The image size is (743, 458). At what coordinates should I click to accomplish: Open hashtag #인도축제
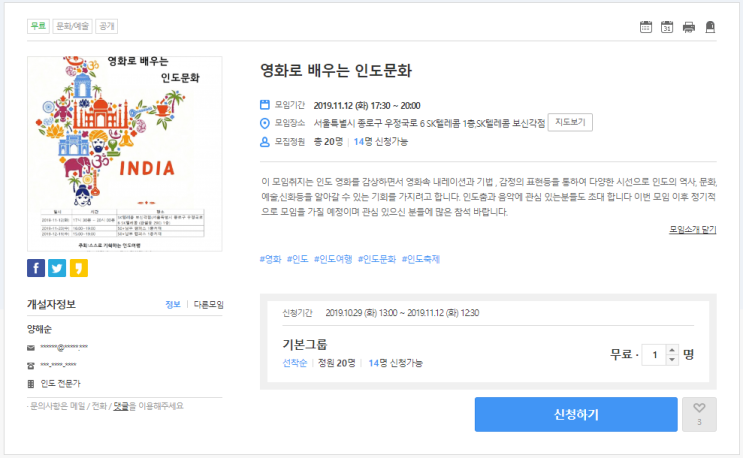pyautogui.click(x=421, y=259)
